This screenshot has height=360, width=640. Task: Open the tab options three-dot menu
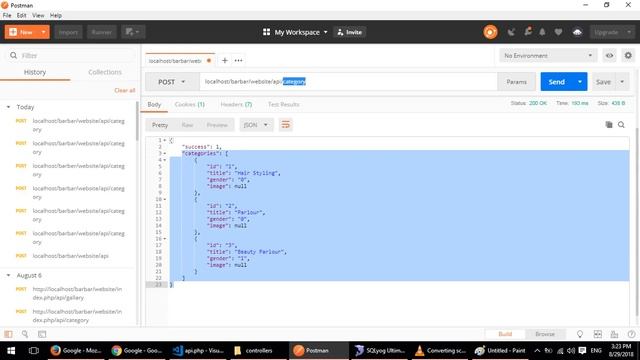[238, 60]
